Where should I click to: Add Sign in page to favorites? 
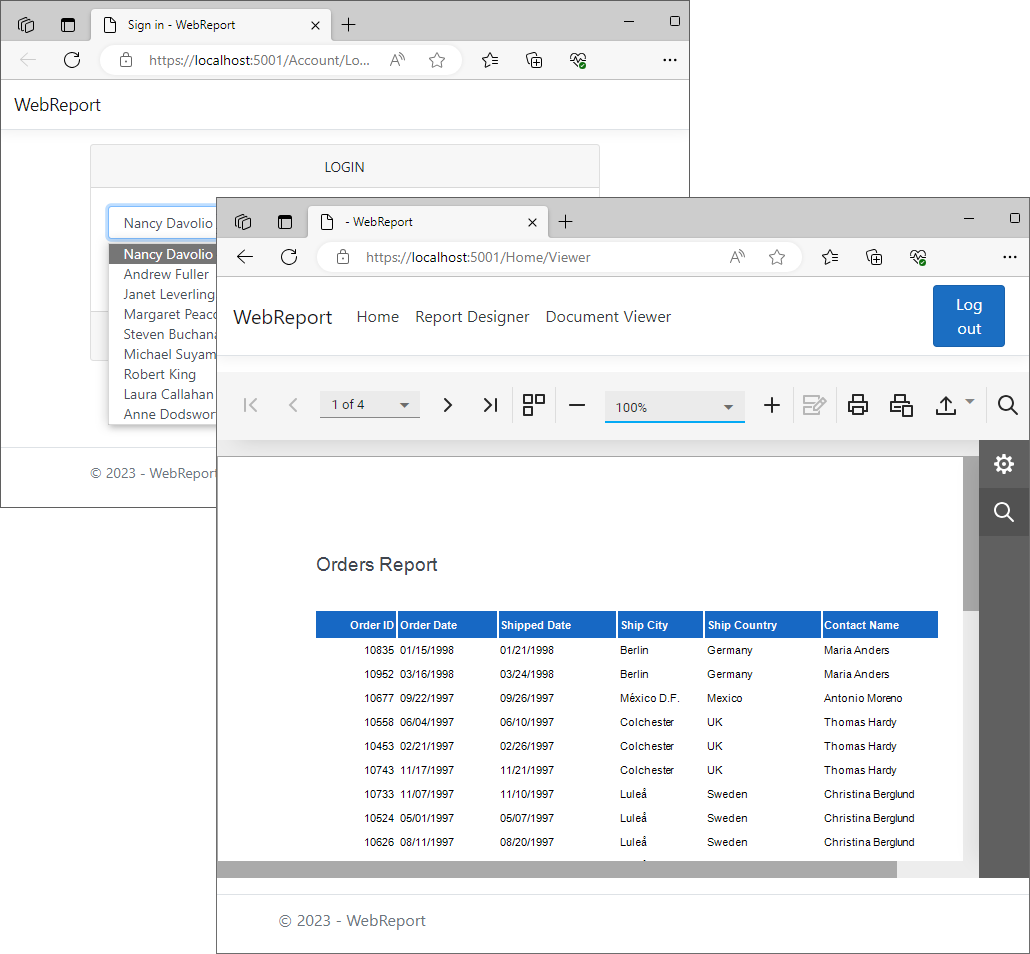point(437,60)
